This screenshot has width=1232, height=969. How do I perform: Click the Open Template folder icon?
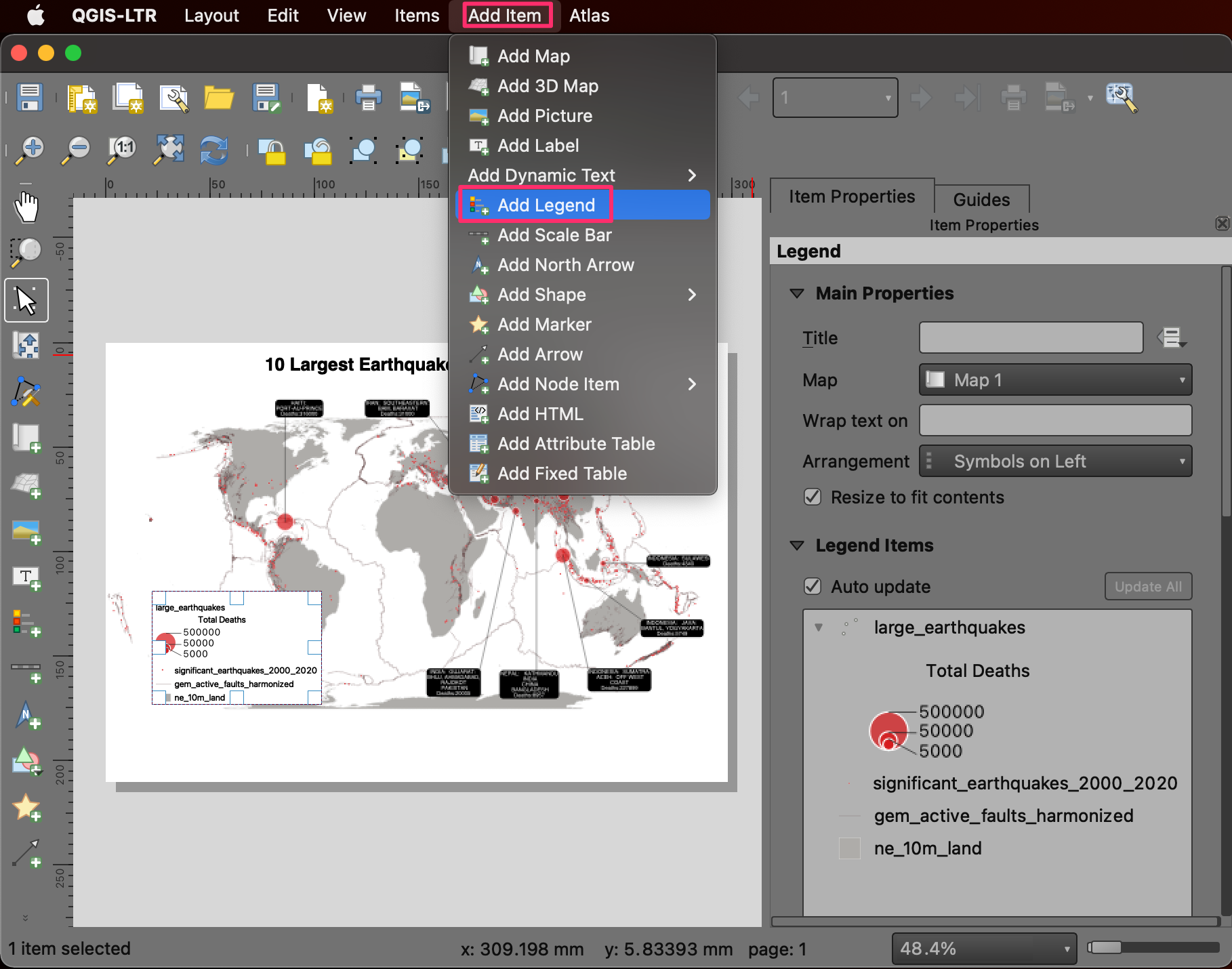pyautogui.click(x=219, y=98)
